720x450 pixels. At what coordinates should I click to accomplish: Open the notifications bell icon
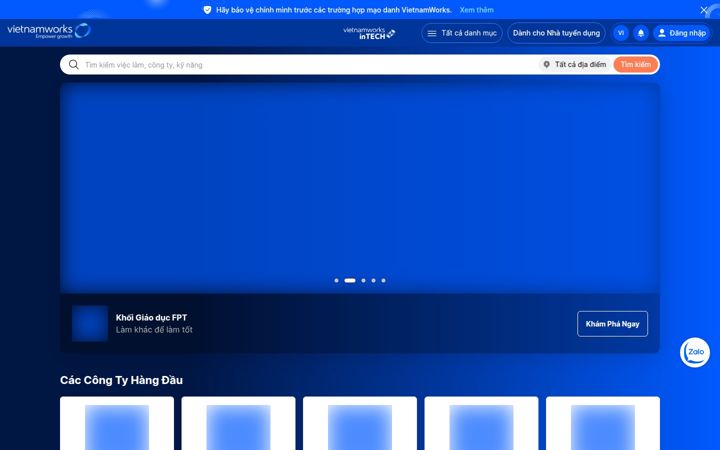pyautogui.click(x=641, y=33)
